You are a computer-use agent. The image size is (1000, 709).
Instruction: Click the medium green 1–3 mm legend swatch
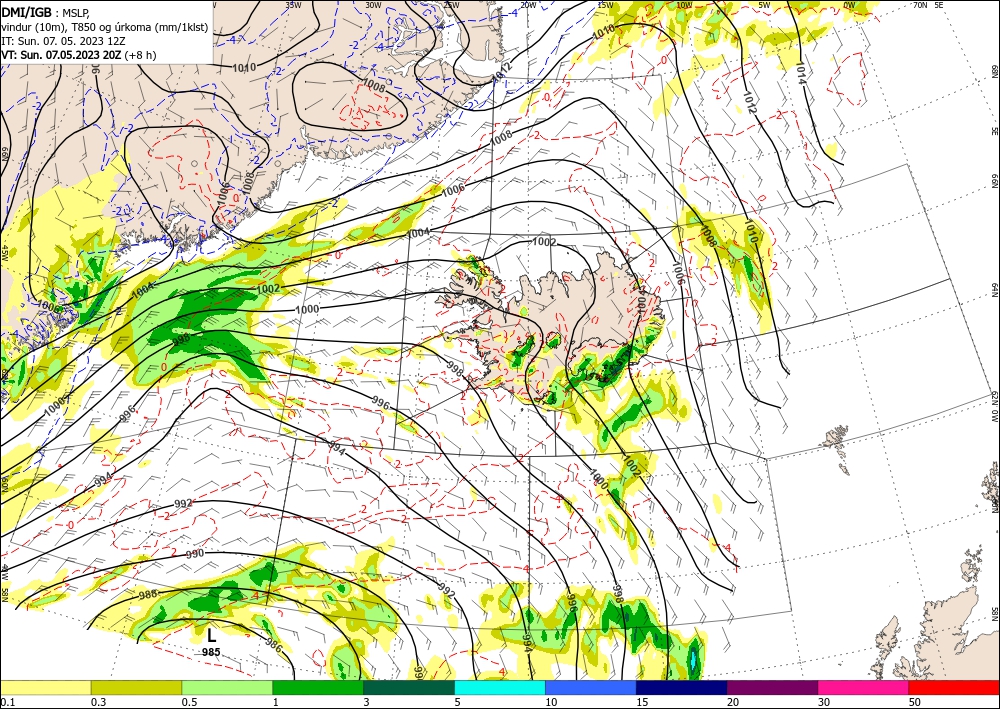[318, 687]
